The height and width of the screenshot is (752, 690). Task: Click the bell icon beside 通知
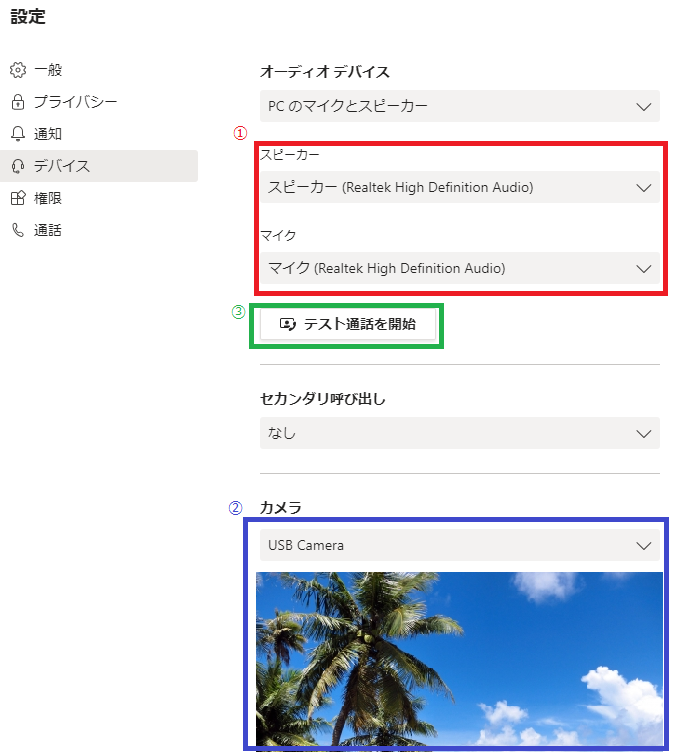(x=18, y=134)
